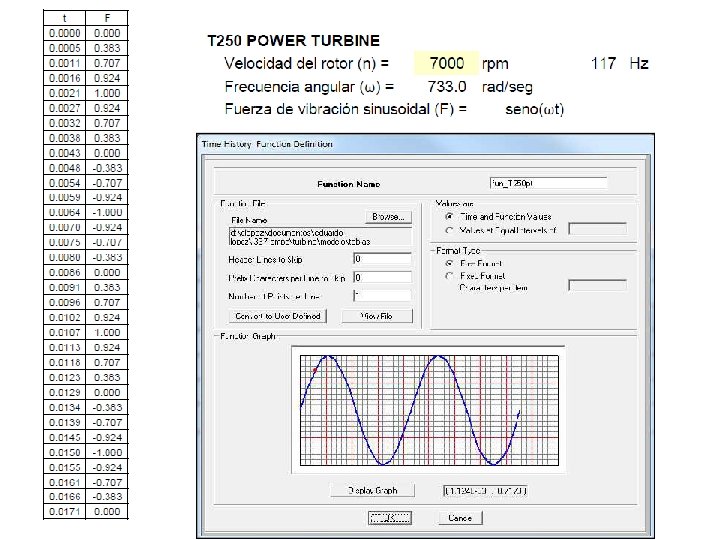Click the Header Lines to Skip field
720x540 pixels.
coord(382,259)
